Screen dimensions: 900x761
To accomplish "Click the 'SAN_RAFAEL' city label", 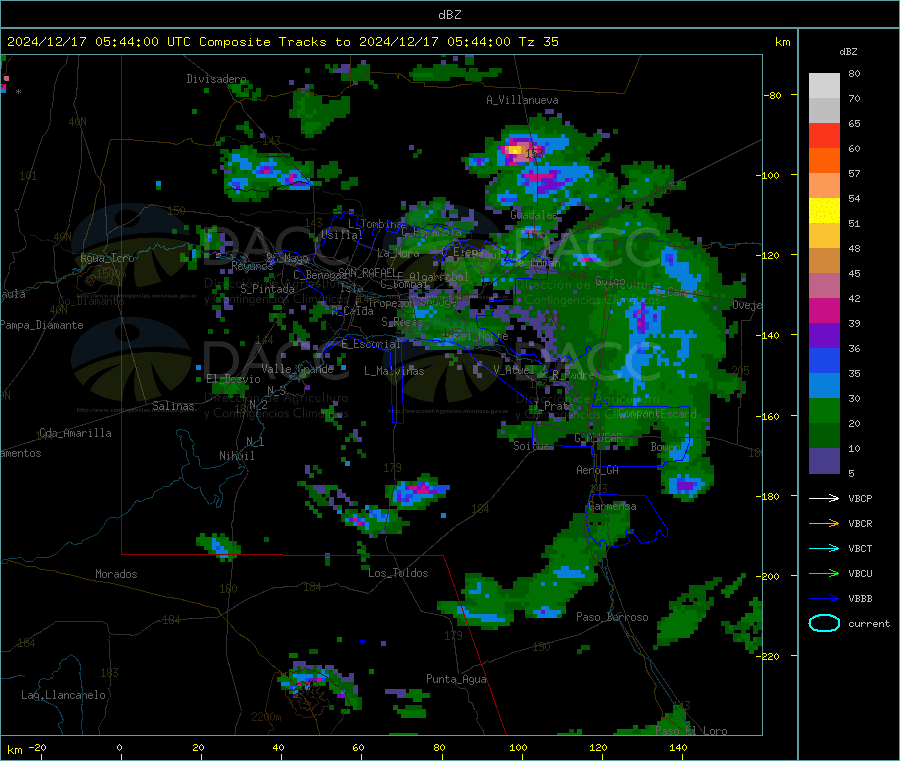I will [367, 273].
